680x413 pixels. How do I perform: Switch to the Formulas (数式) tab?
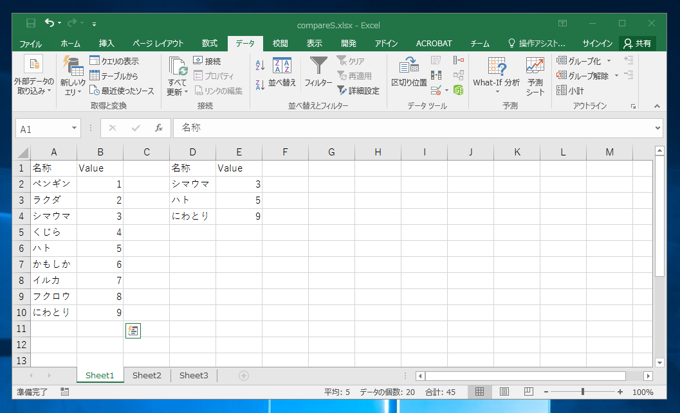point(209,43)
